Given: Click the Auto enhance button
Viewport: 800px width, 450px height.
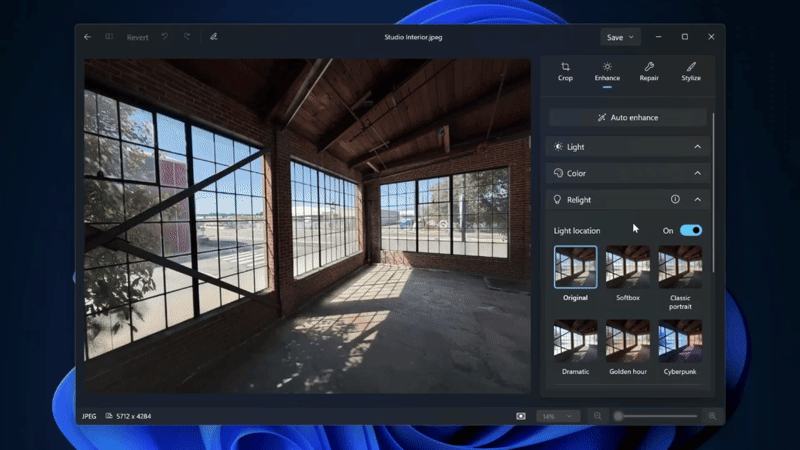Looking at the screenshot, I should pos(628,117).
